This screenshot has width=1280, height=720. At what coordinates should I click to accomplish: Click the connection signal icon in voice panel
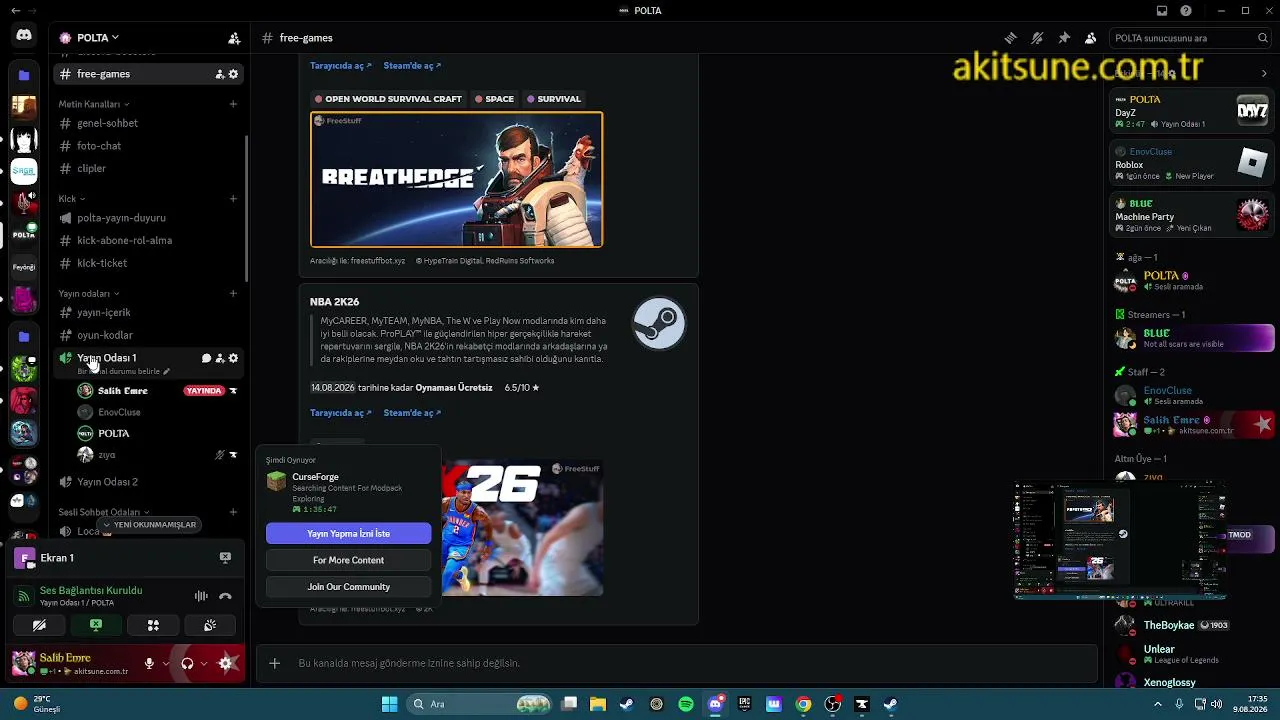(23, 596)
